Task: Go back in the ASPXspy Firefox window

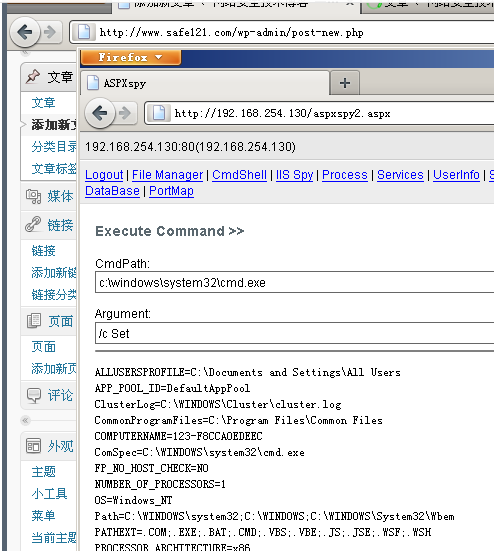Action: tap(100, 113)
